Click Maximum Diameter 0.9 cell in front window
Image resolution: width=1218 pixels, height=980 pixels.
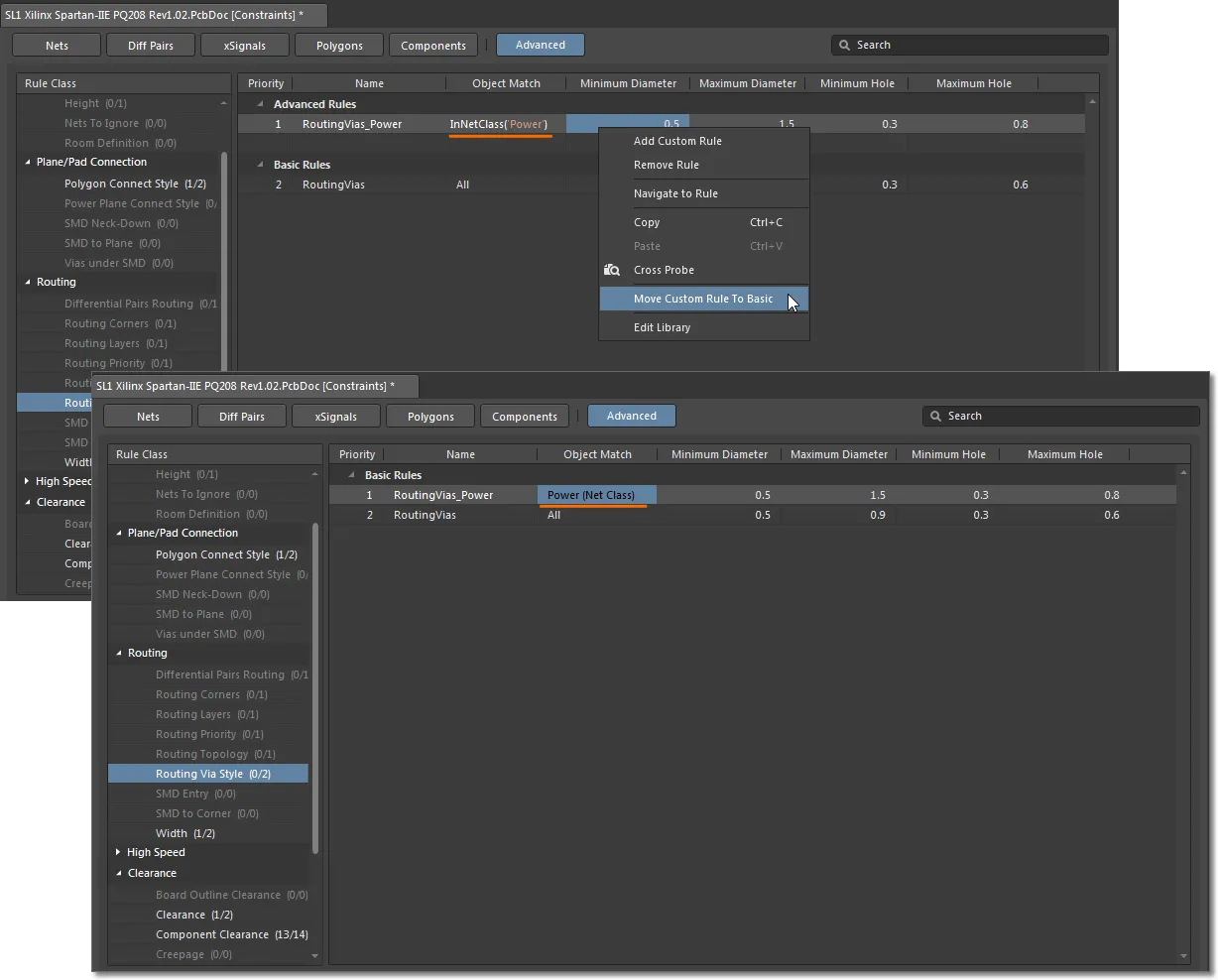click(838, 515)
